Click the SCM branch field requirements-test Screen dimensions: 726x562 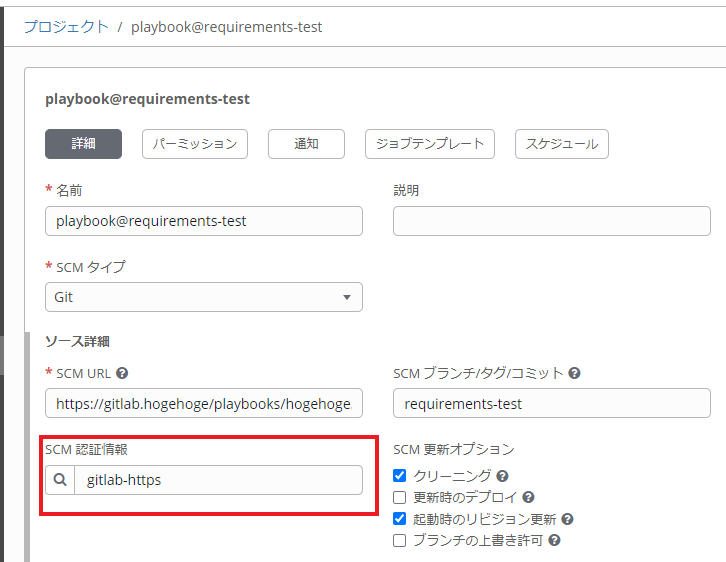tap(552, 403)
